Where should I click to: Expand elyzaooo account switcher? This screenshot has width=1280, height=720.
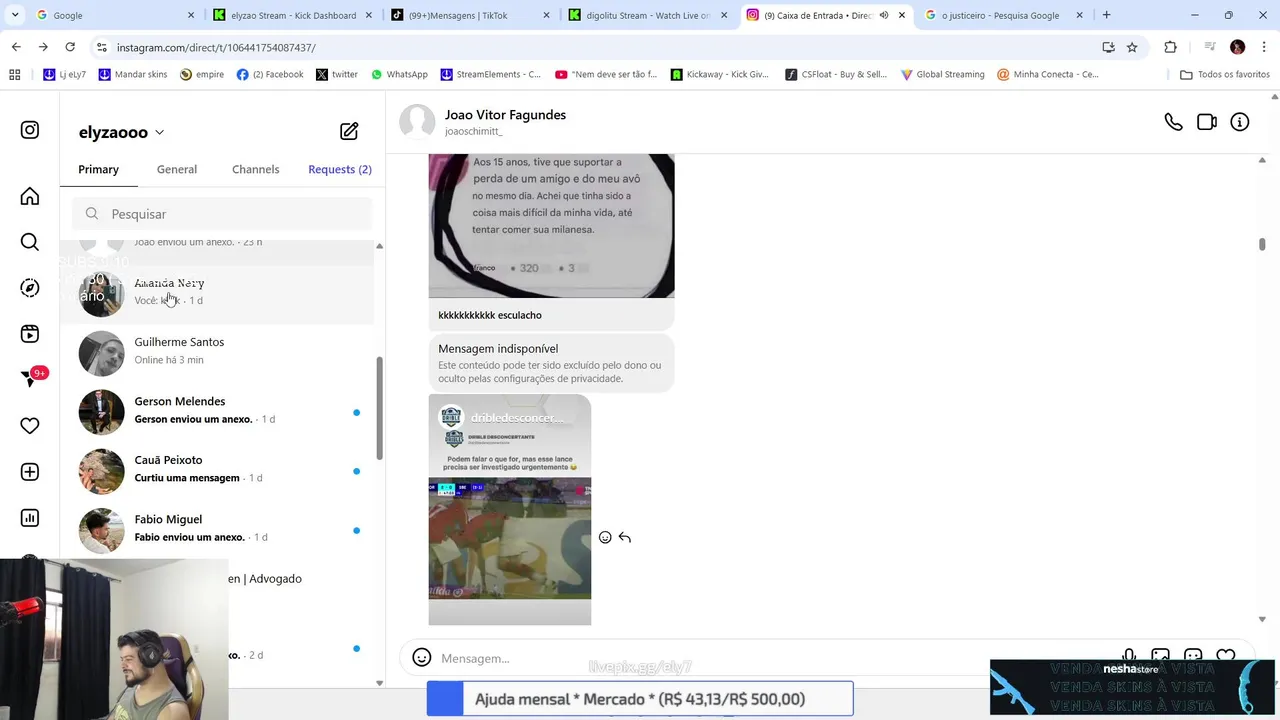click(x=121, y=132)
